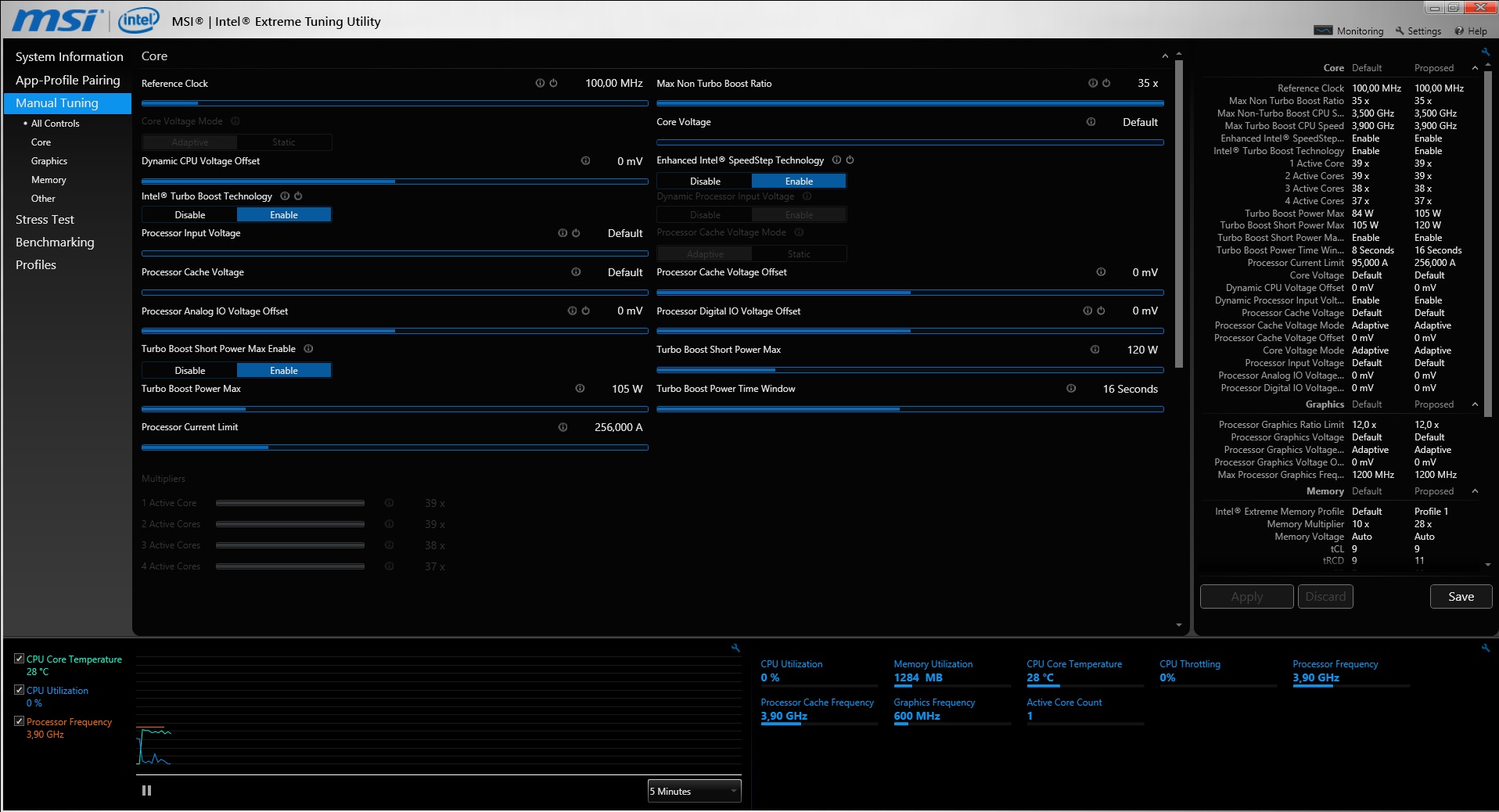Image resolution: width=1499 pixels, height=812 pixels.
Task: Uncheck CPU Core Temperature graph checkbox
Action: coord(20,659)
